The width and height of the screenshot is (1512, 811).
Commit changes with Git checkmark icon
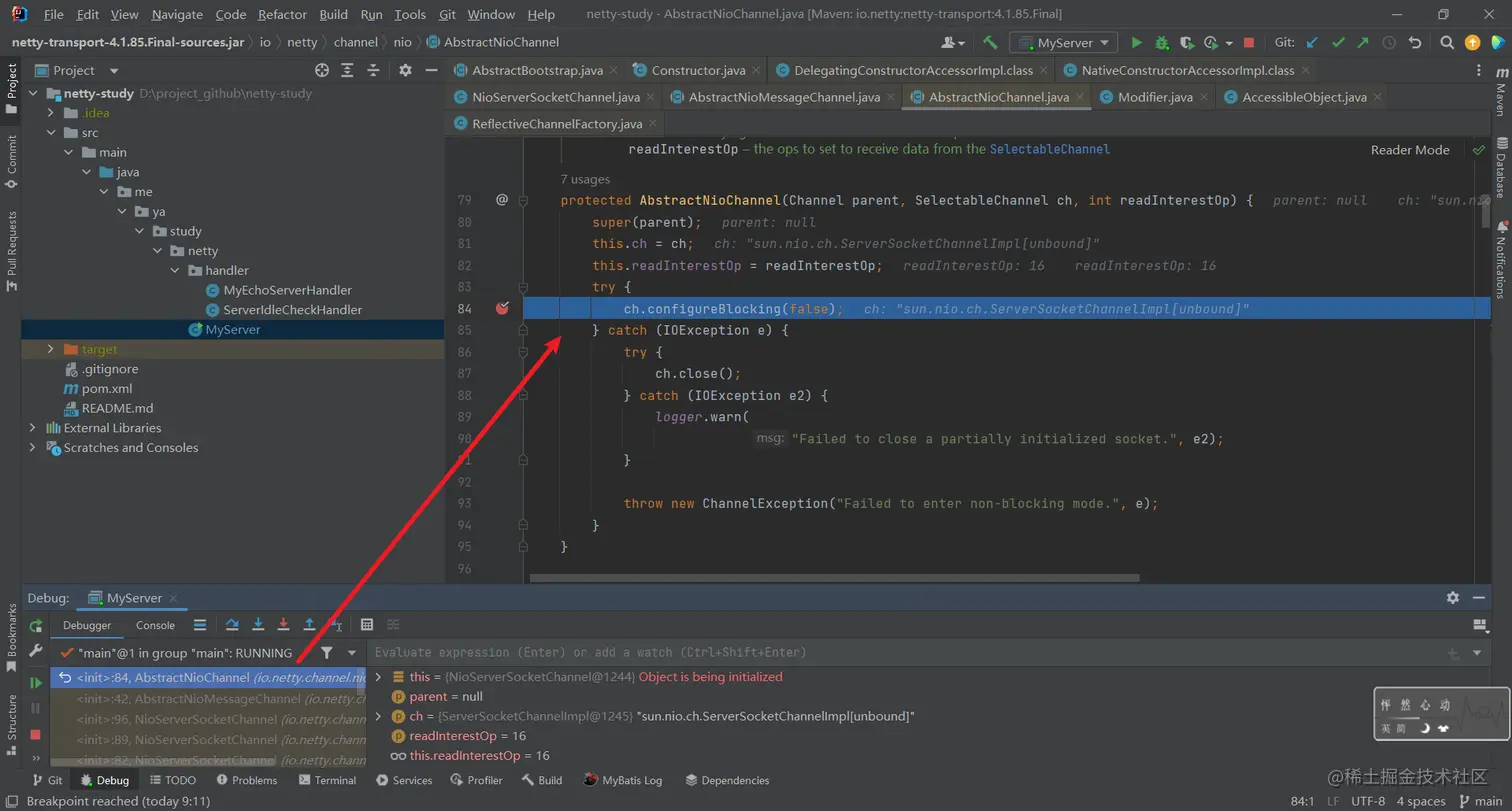(1338, 43)
